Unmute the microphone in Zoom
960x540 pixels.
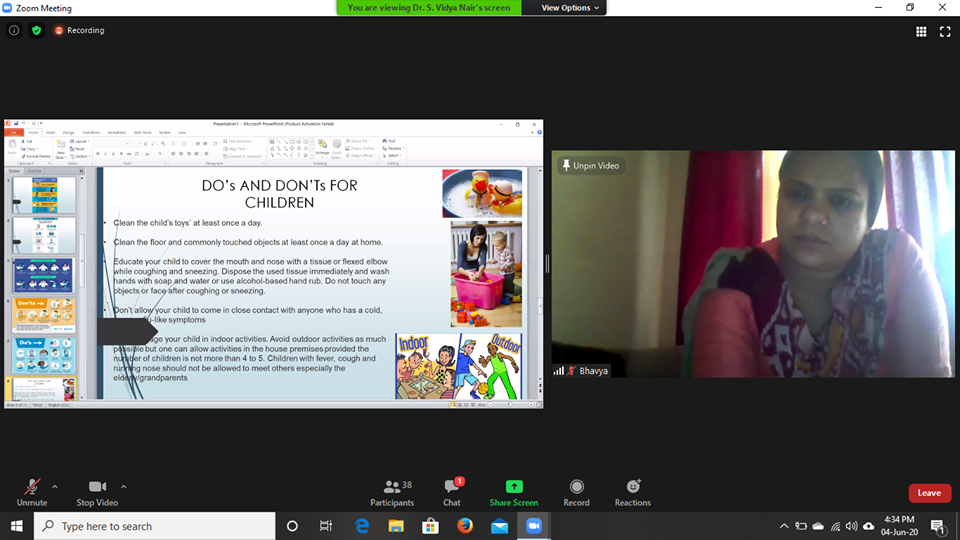pyautogui.click(x=31, y=491)
